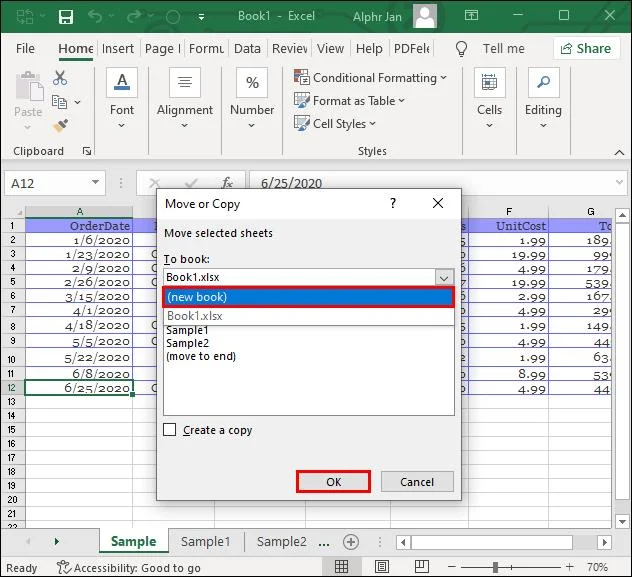Image resolution: width=632 pixels, height=577 pixels.
Task: Switch to the View ribbon tab
Action: pyautogui.click(x=330, y=48)
